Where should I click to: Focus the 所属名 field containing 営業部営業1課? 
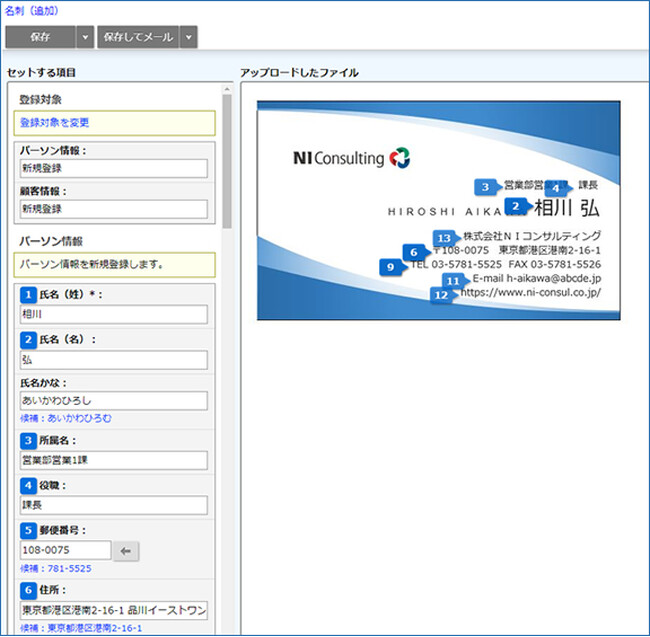click(x=113, y=460)
